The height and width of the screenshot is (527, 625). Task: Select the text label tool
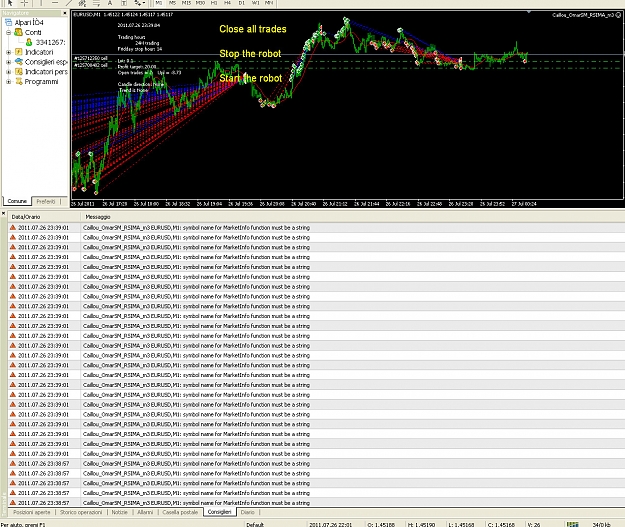tap(124, 3)
